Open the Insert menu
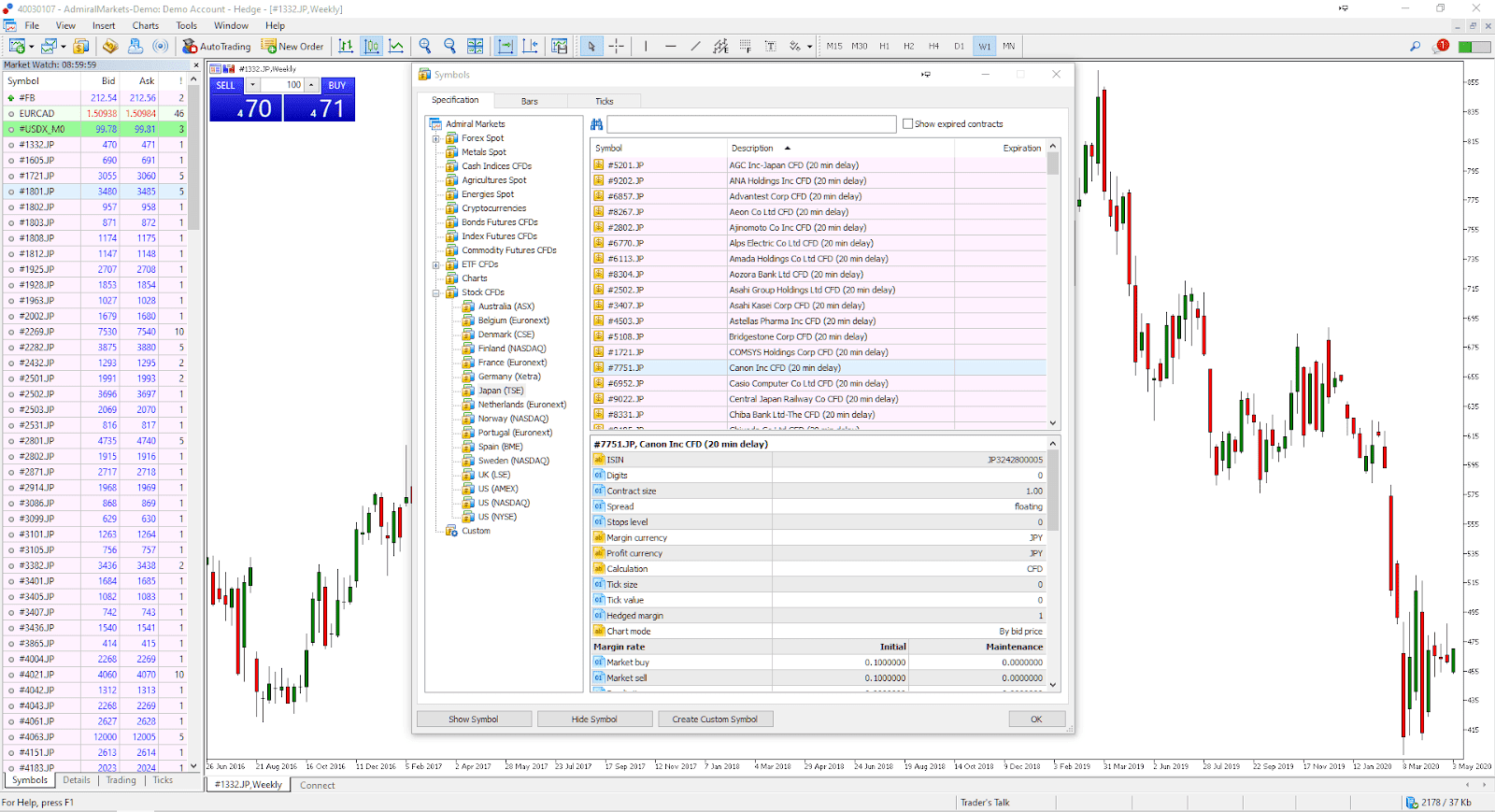Image resolution: width=1495 pixels, height=812 pixels. pyautogui.click(x=104, y=25)
